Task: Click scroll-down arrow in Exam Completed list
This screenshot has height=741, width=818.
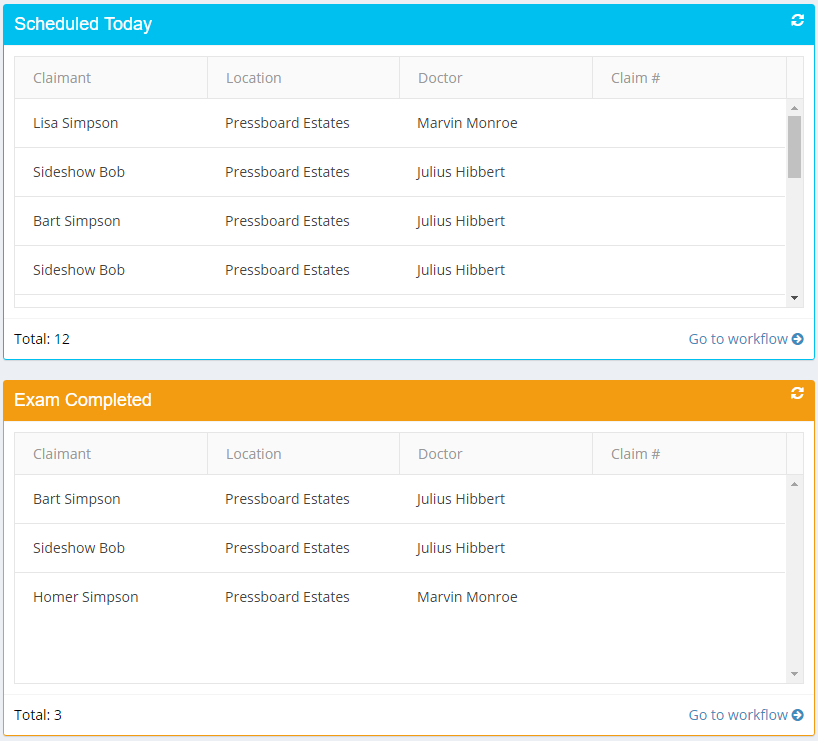Action: [795, 674]
